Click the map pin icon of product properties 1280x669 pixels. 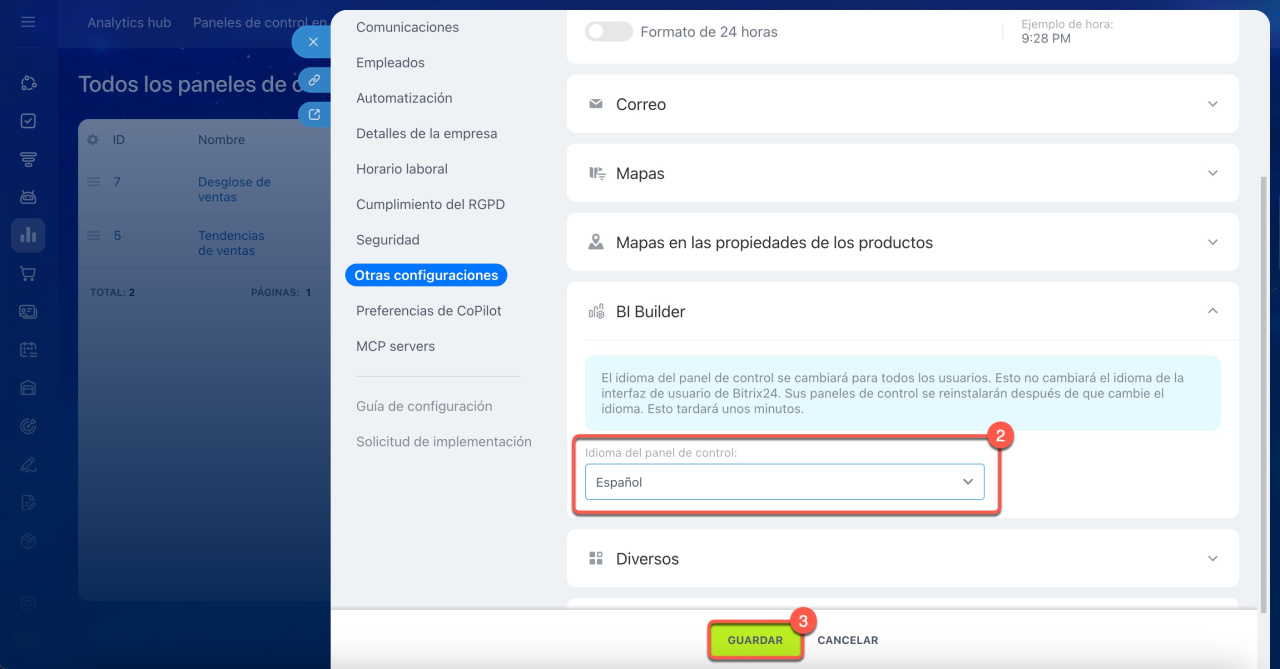596,242
